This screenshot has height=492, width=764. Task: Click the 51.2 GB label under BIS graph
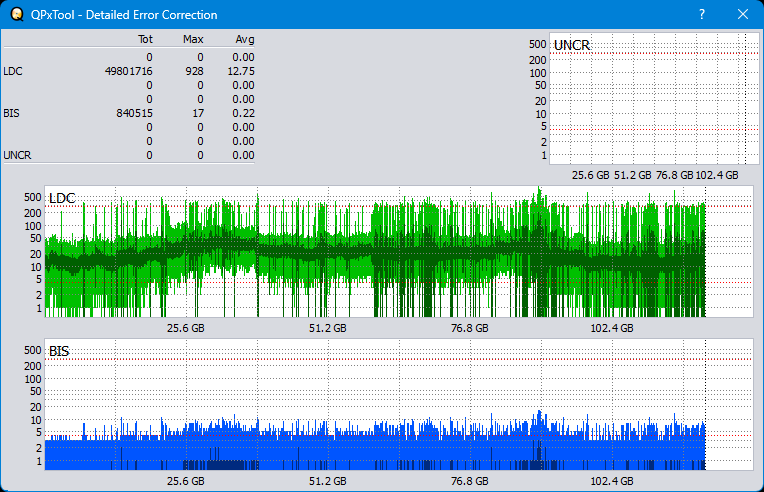coord(327,481)
